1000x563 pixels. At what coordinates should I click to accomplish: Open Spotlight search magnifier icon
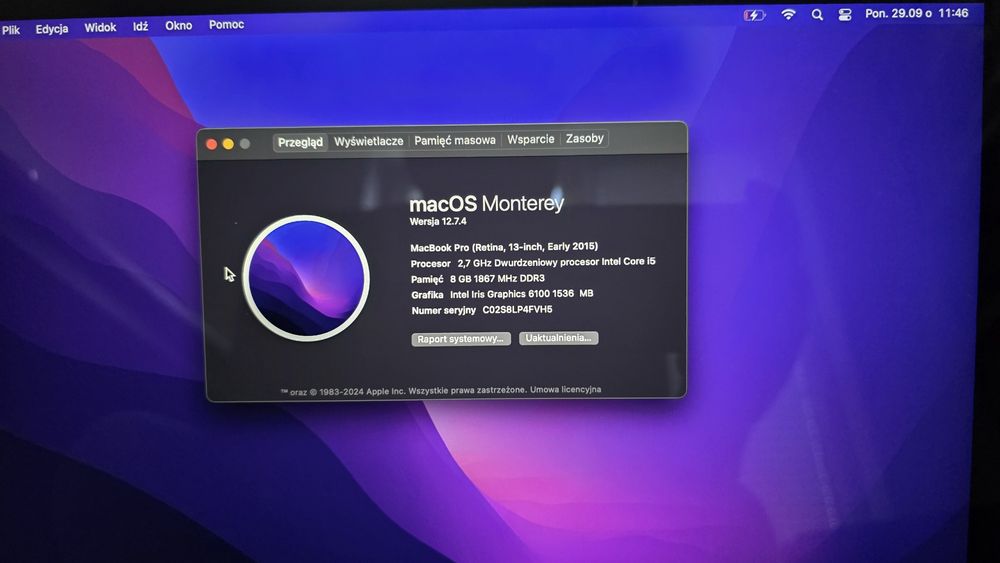[817, 14]
